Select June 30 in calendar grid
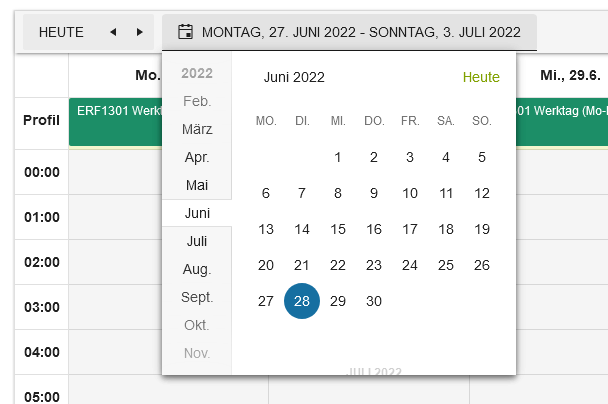The height and width of the screenshot is (404, 608). click(x=374, y=301)
